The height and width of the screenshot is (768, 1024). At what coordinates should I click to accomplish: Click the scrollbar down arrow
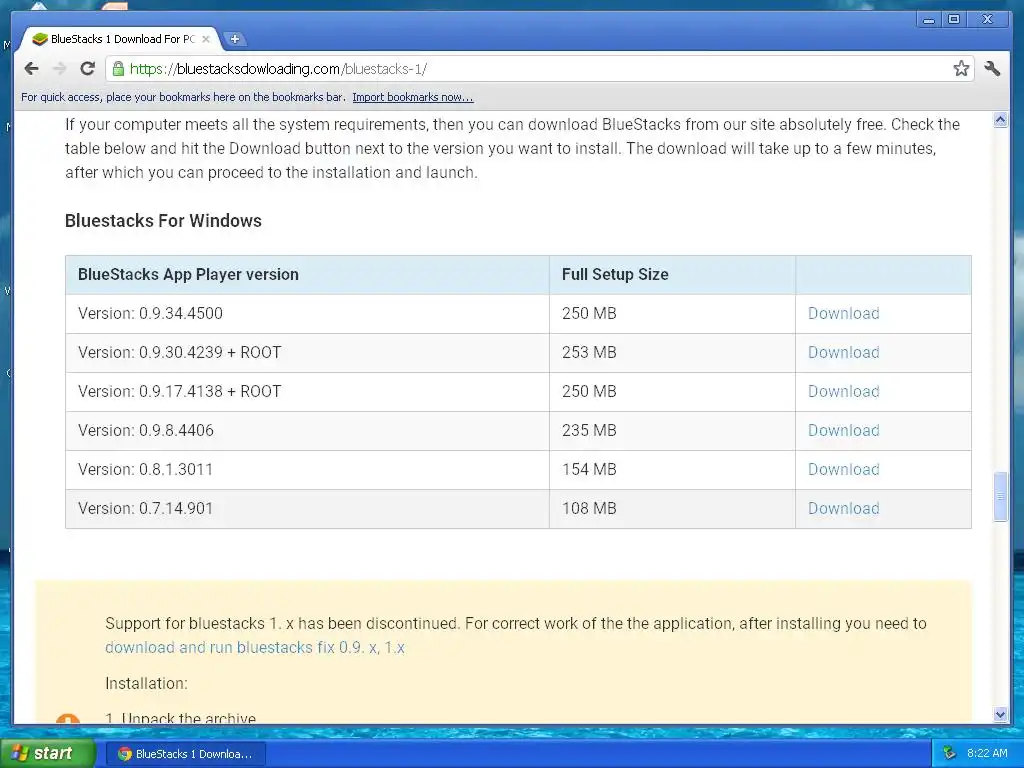(1000, 714)
